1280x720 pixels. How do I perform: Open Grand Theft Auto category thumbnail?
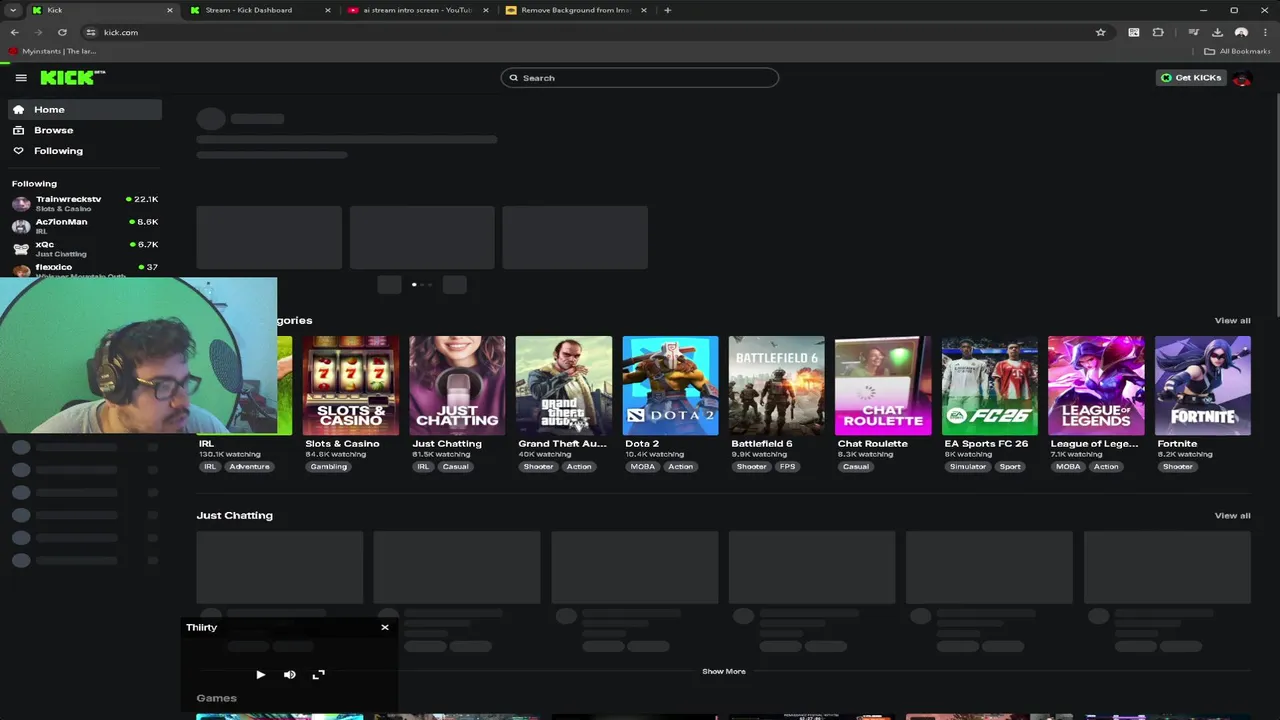(563, 385)
